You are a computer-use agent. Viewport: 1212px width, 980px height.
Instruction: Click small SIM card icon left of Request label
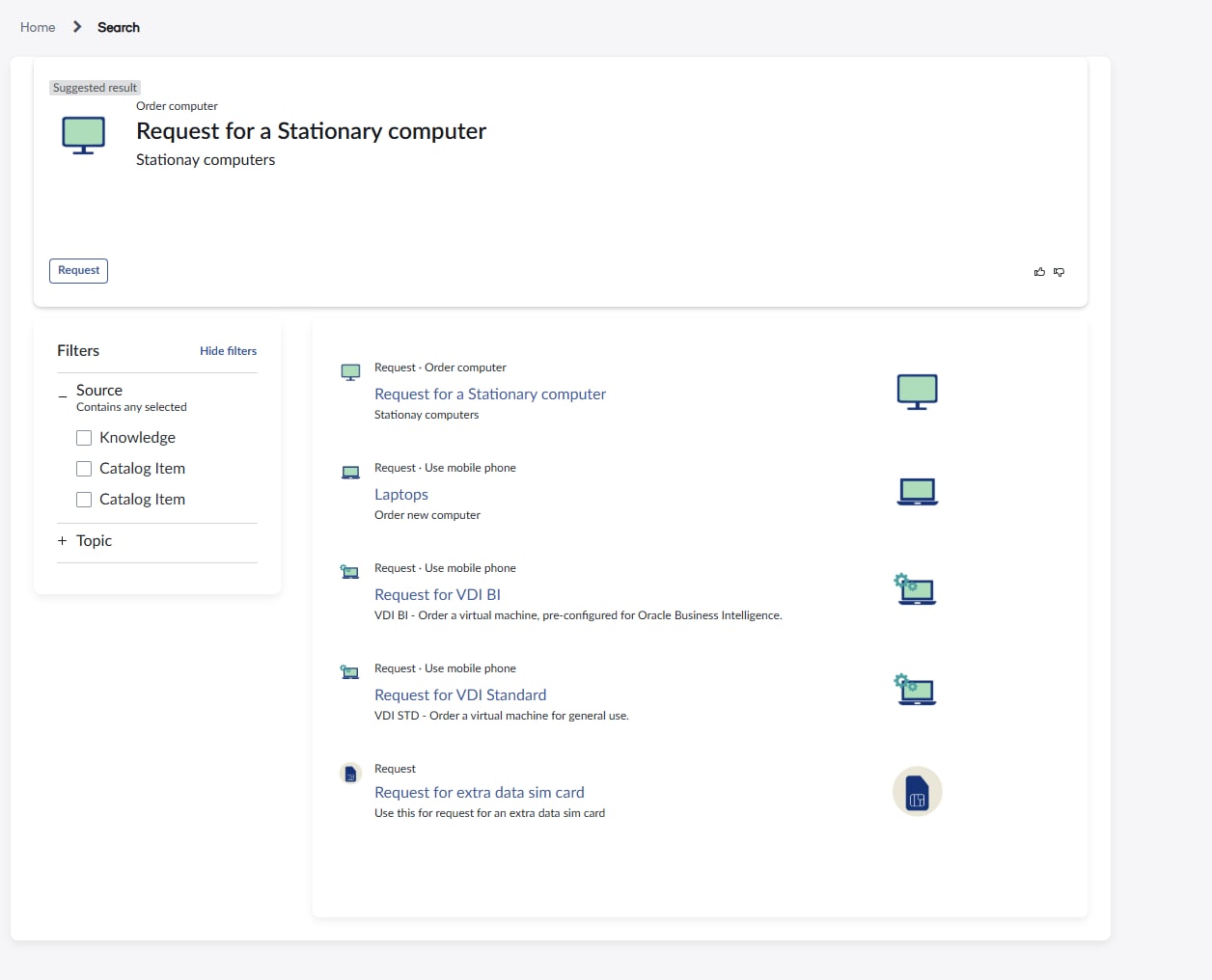[350, 774]
